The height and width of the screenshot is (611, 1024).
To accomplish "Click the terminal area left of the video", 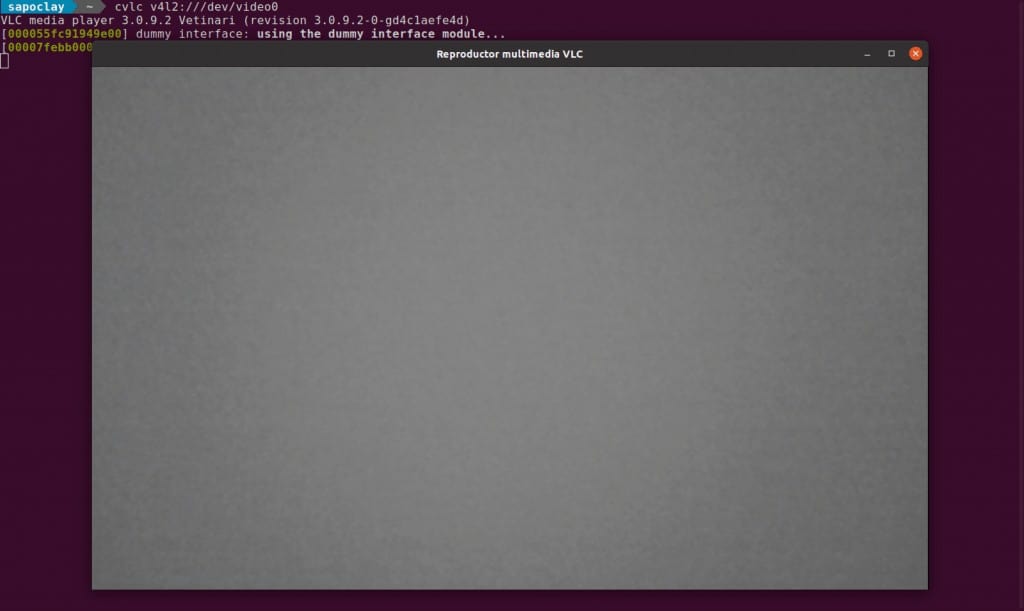I will [x=46, y=326].
